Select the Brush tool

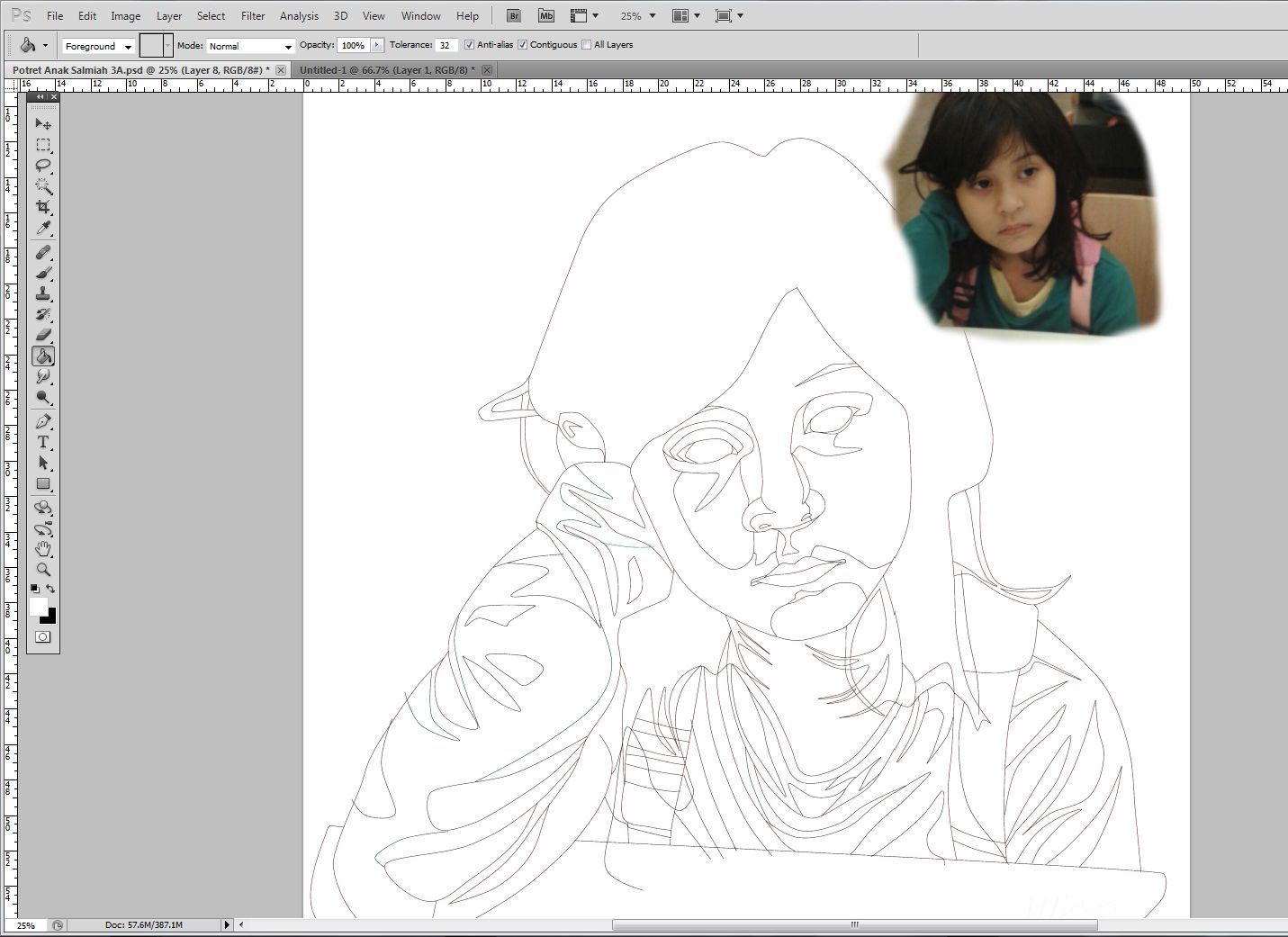(x=43, y=274)
